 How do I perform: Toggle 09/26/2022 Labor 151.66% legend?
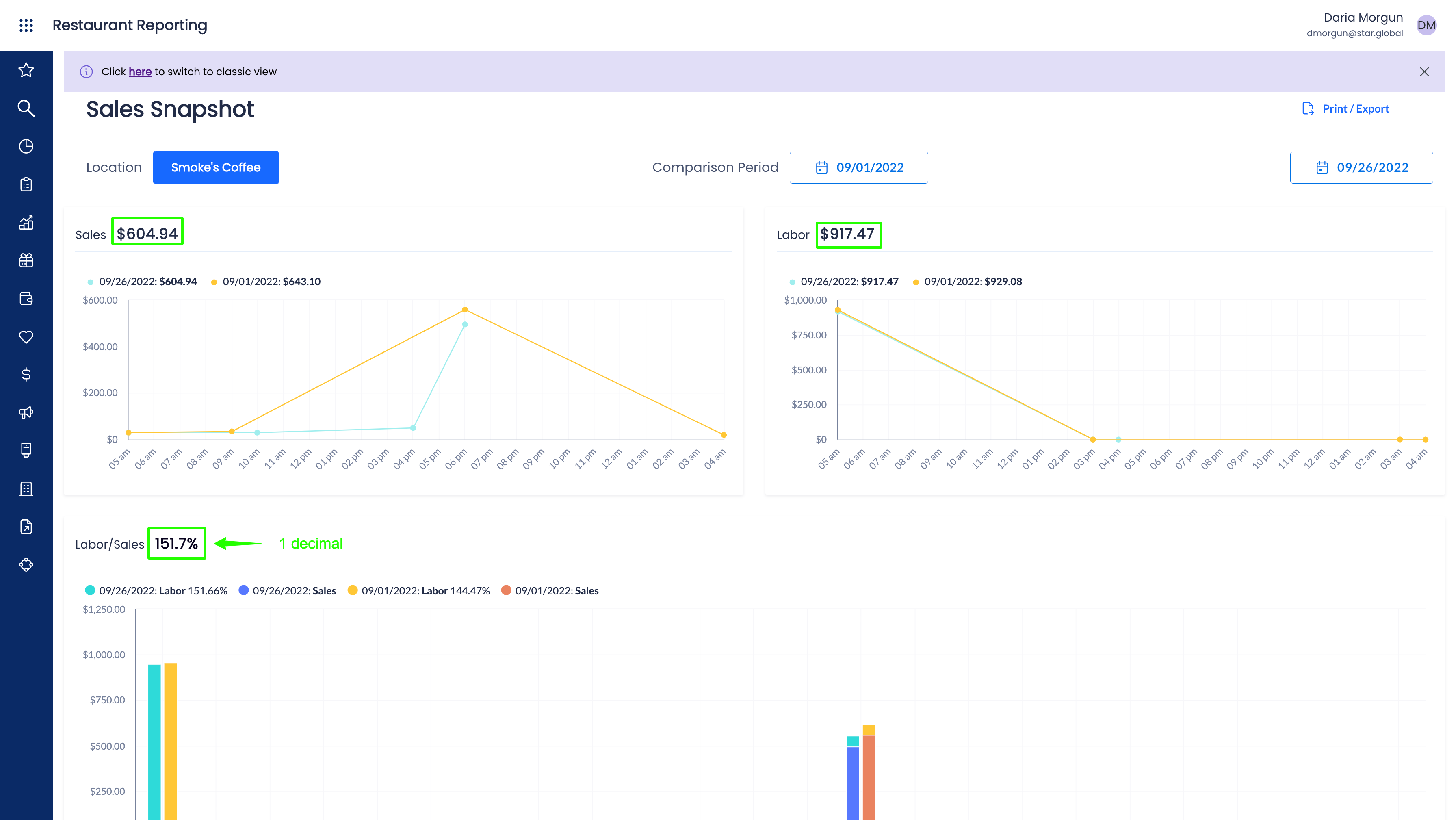click(x=156, y=590)
